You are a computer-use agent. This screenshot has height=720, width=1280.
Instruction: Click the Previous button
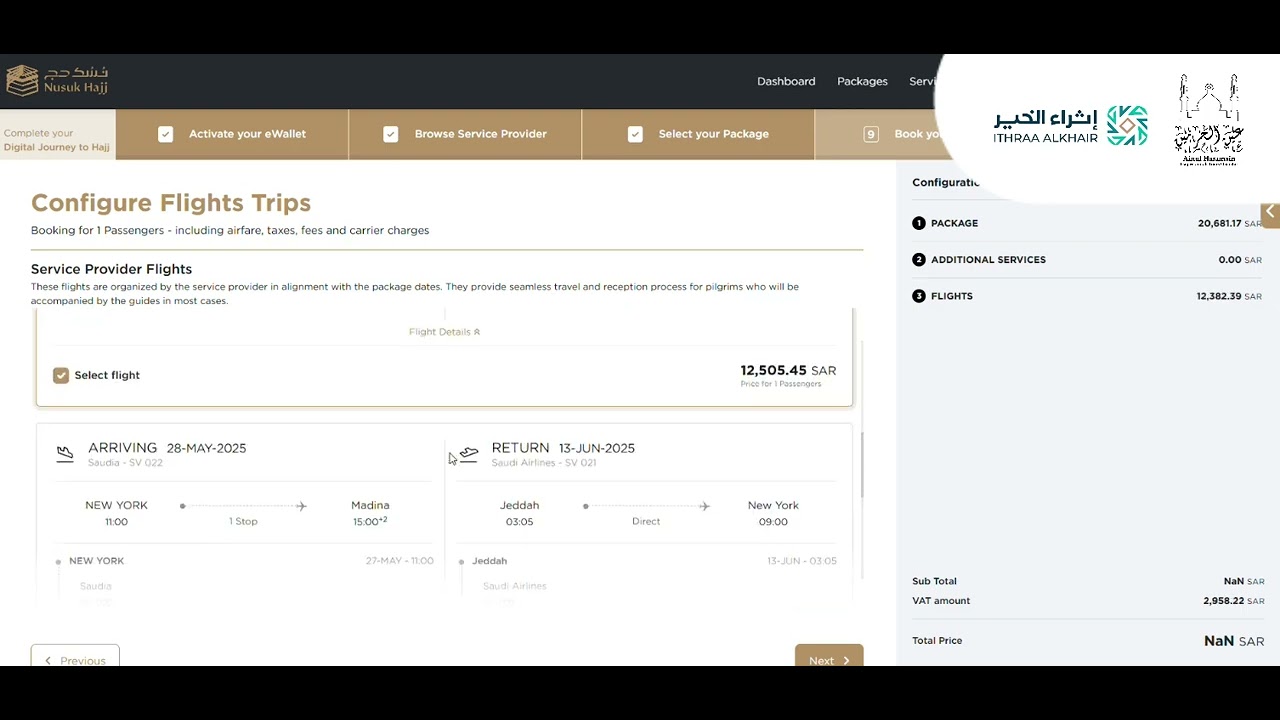[75, 658]
